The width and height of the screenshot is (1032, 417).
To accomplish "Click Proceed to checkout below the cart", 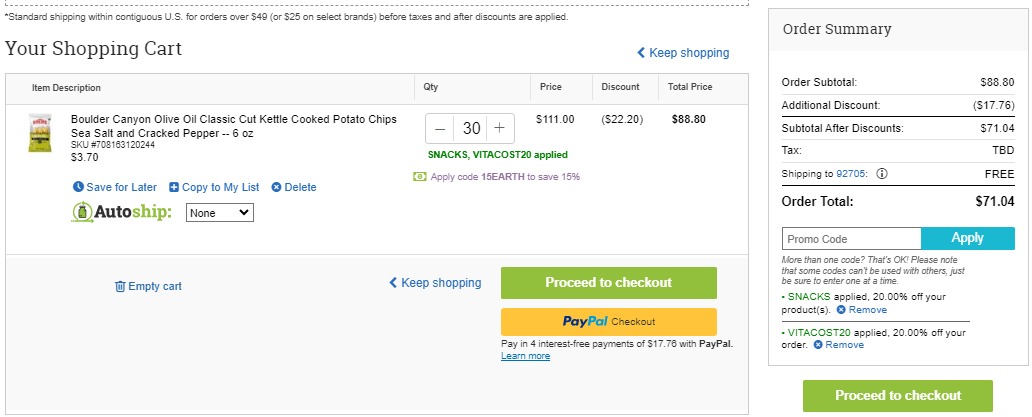I will pos(609,283).
